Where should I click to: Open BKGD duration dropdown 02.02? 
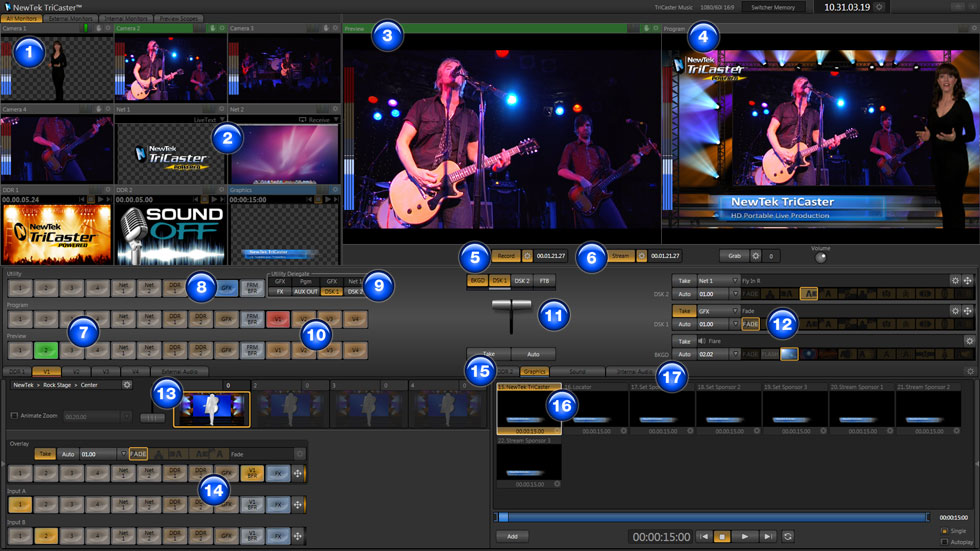[735, 354]
